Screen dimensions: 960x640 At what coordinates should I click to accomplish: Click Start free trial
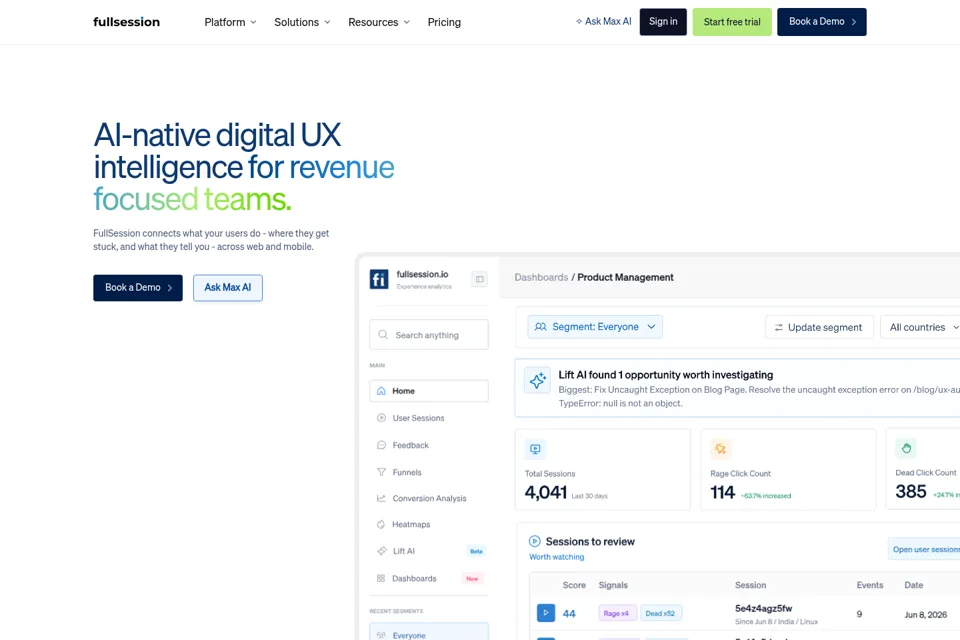[732, 21]
